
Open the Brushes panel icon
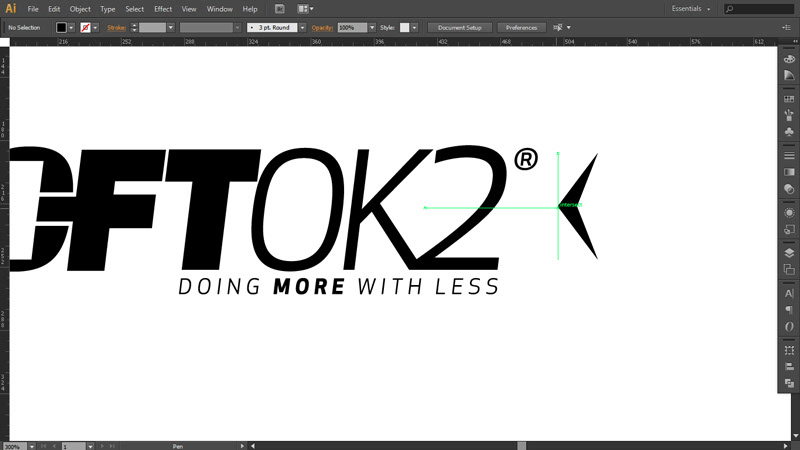789,115
